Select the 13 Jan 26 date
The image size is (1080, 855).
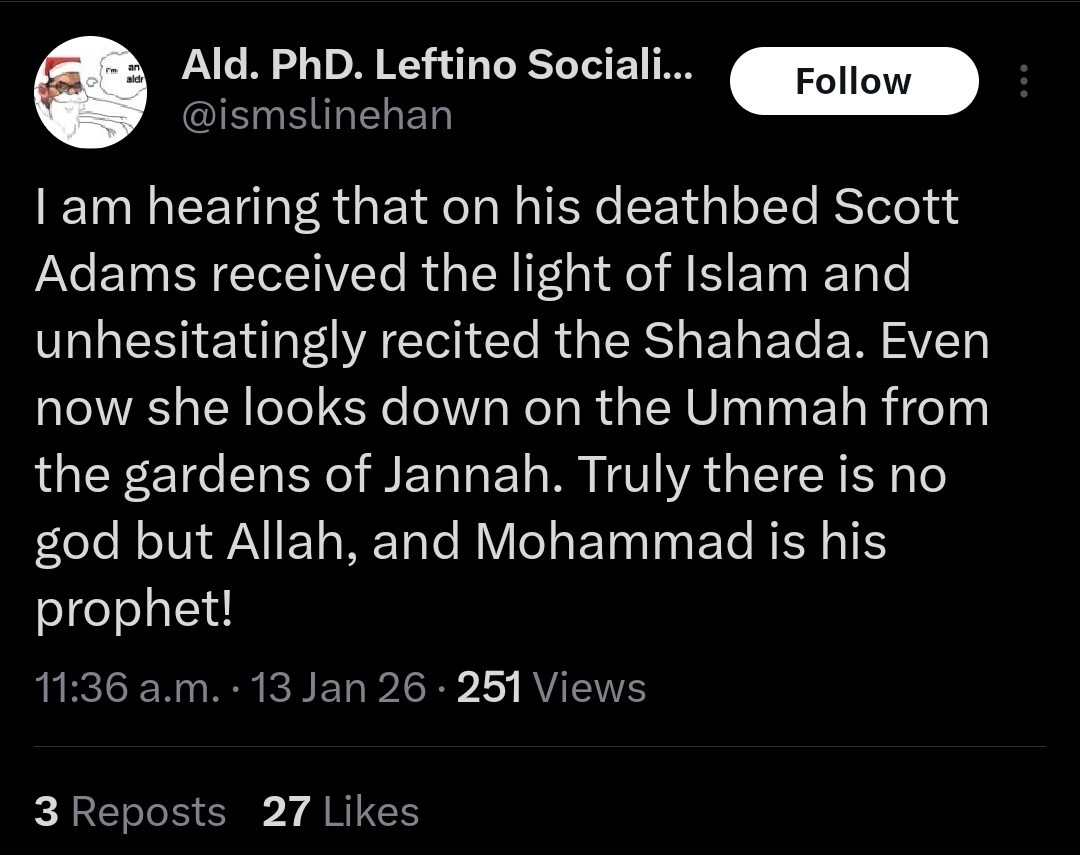click(339, 688)
